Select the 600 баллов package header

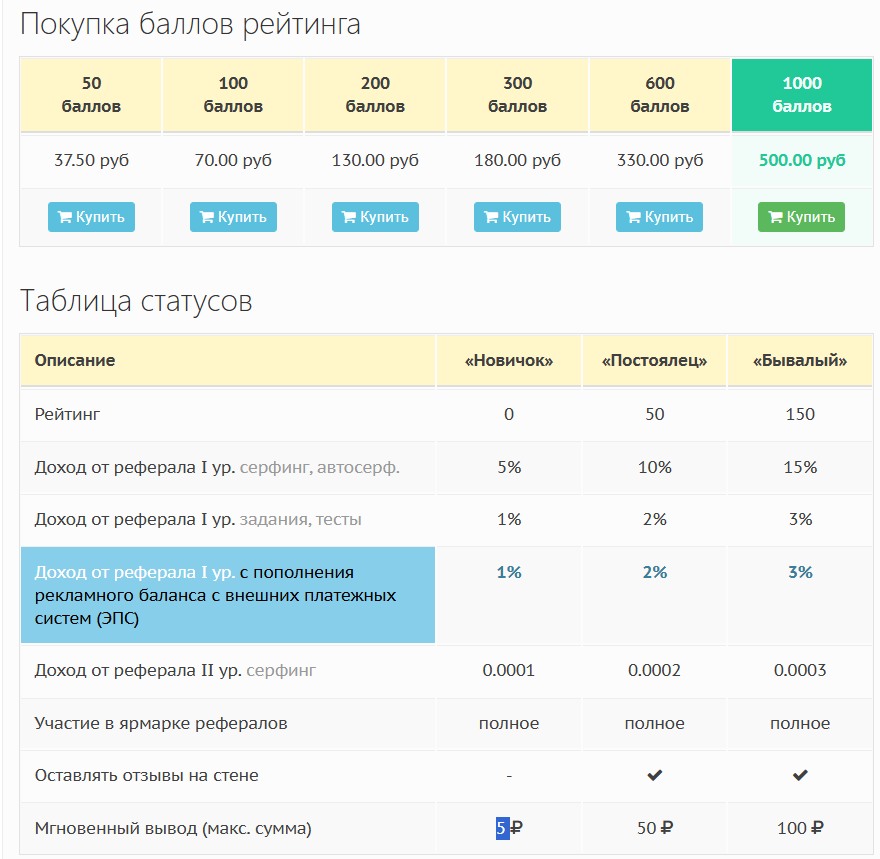pyautogui.click(x=660, y=95)
